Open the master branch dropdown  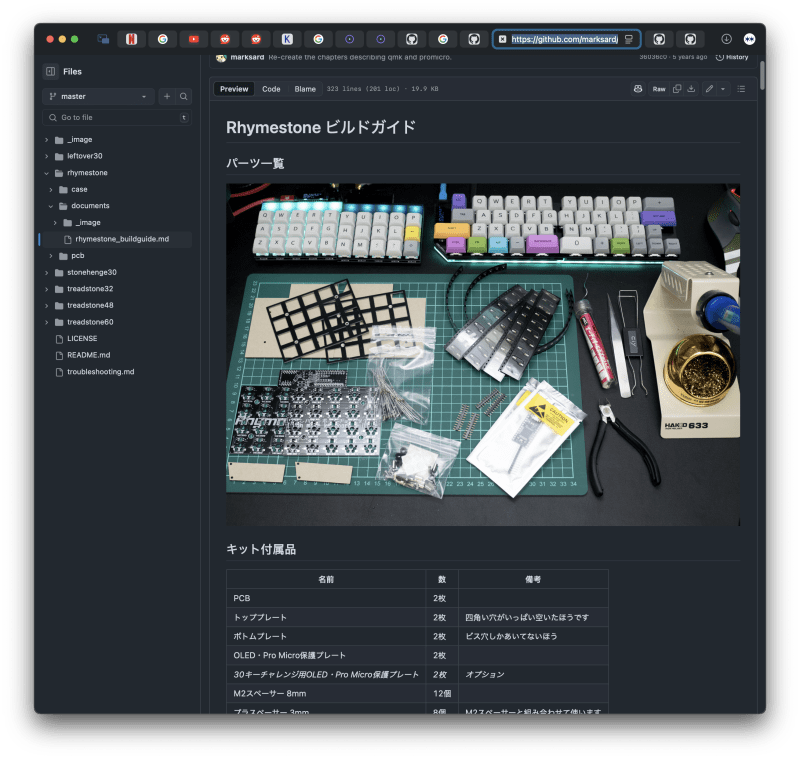tap(98, 97)
